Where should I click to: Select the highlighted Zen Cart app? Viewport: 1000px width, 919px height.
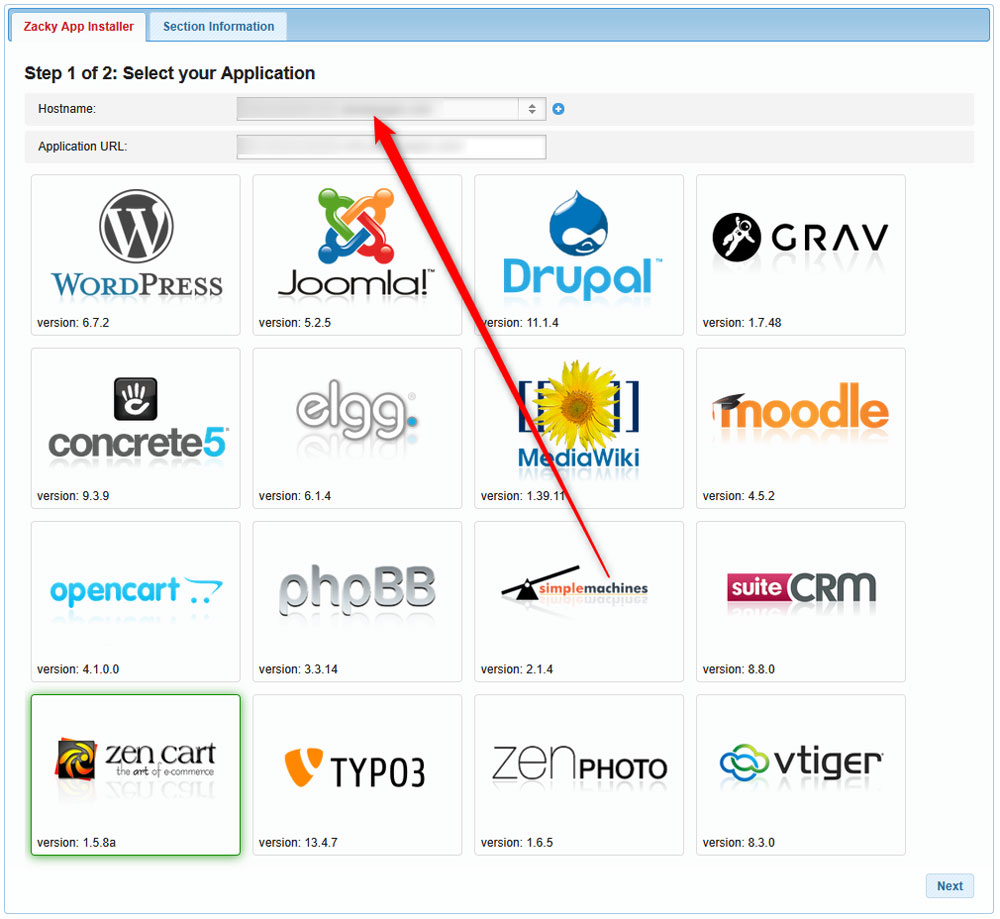click(135, 770)
